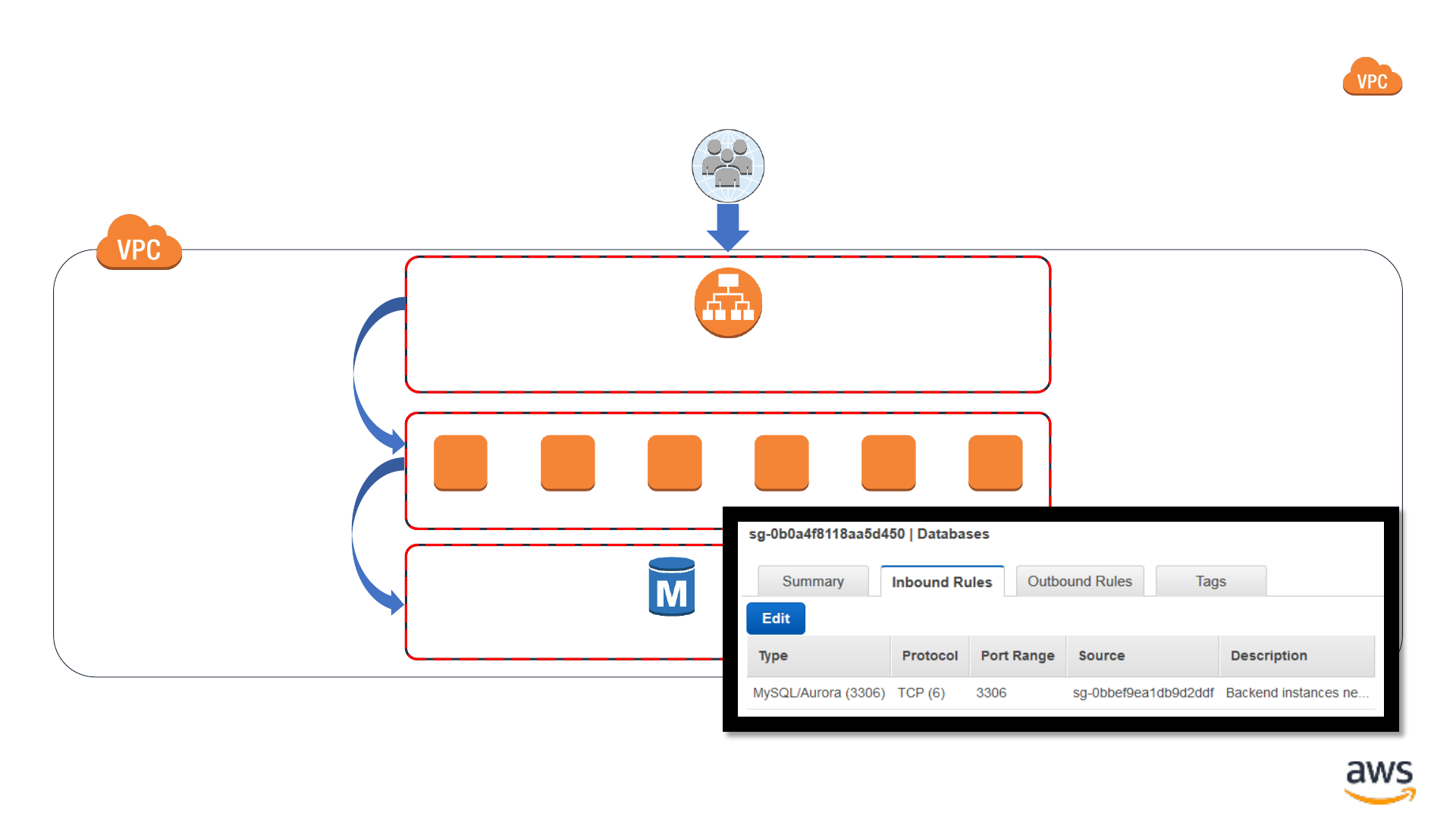Screen dimensions: 1456x819
Task: Click the AWS logo
Action: pos(1379,781)
